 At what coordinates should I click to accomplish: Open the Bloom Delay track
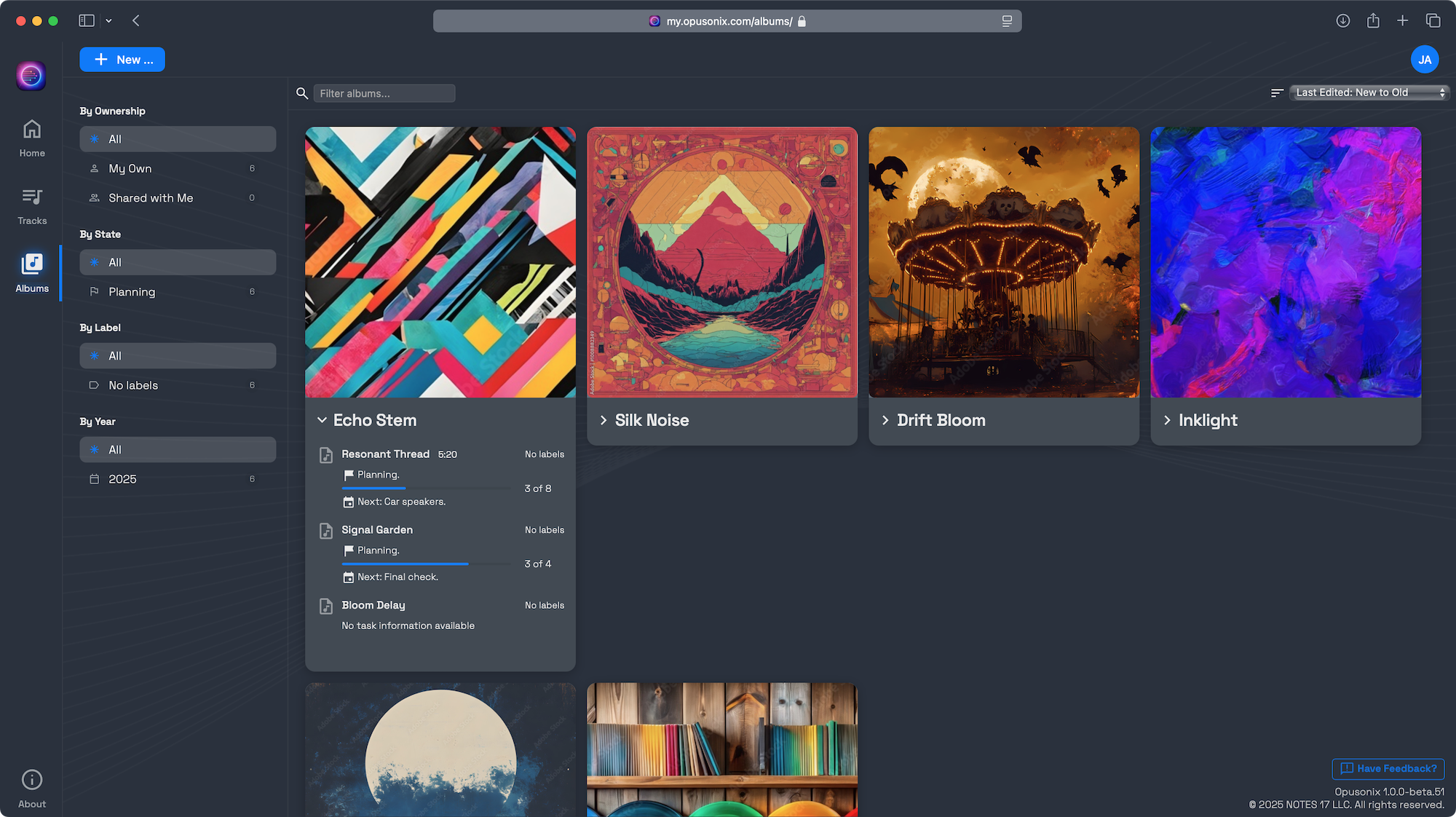point(373,605)
